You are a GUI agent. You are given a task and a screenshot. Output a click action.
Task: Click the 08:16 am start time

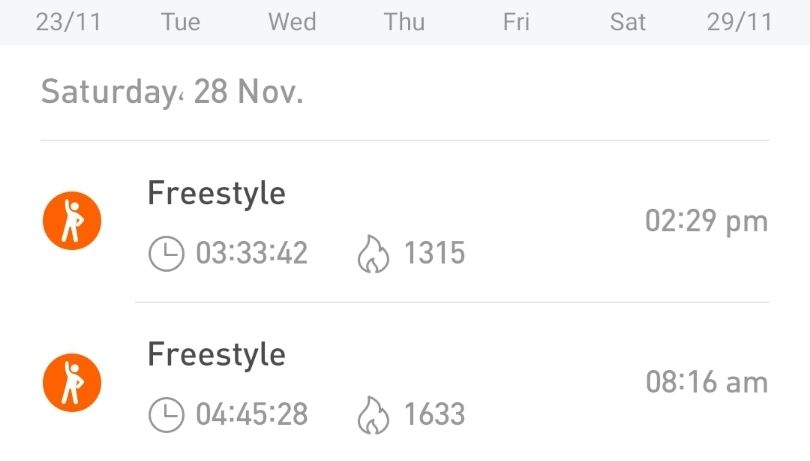(x=706, y=382)
